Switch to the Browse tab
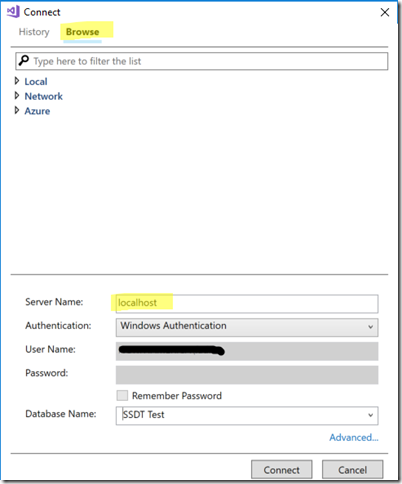The width and height of the screenshot is (402, 484). click(x=82, y=32)
